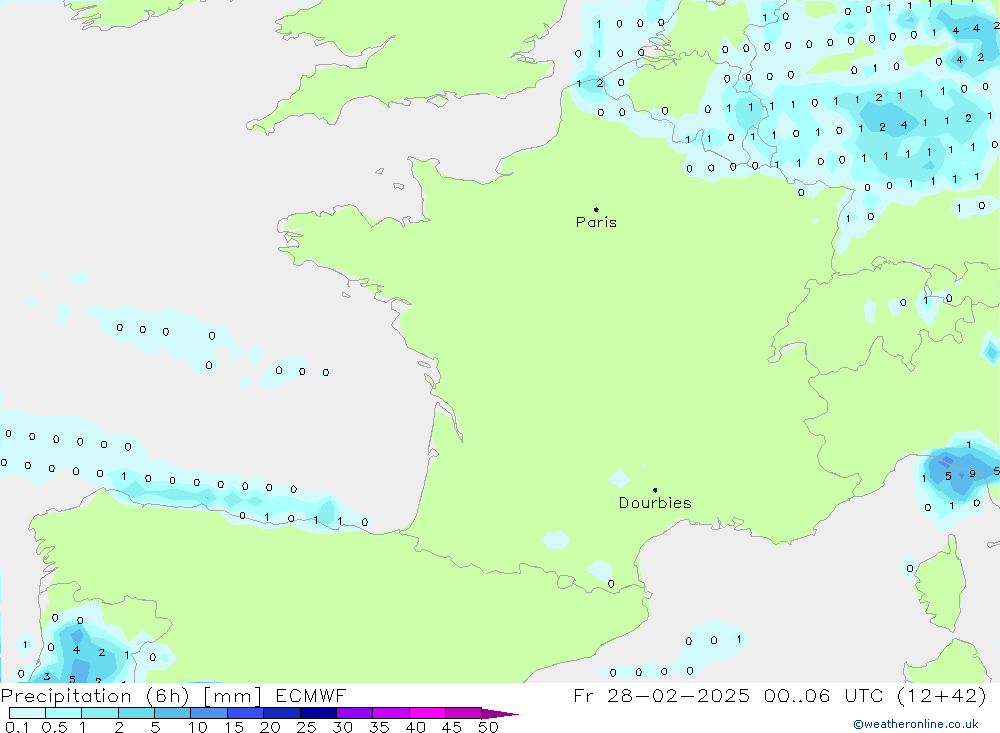Click the Paris city label
1000x733 pixels.
[596, 222]
